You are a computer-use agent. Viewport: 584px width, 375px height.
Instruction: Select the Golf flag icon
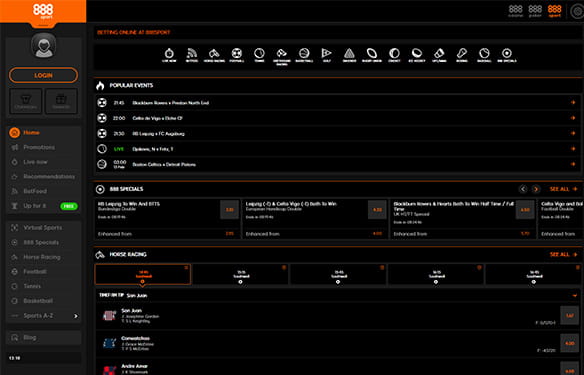327,55
